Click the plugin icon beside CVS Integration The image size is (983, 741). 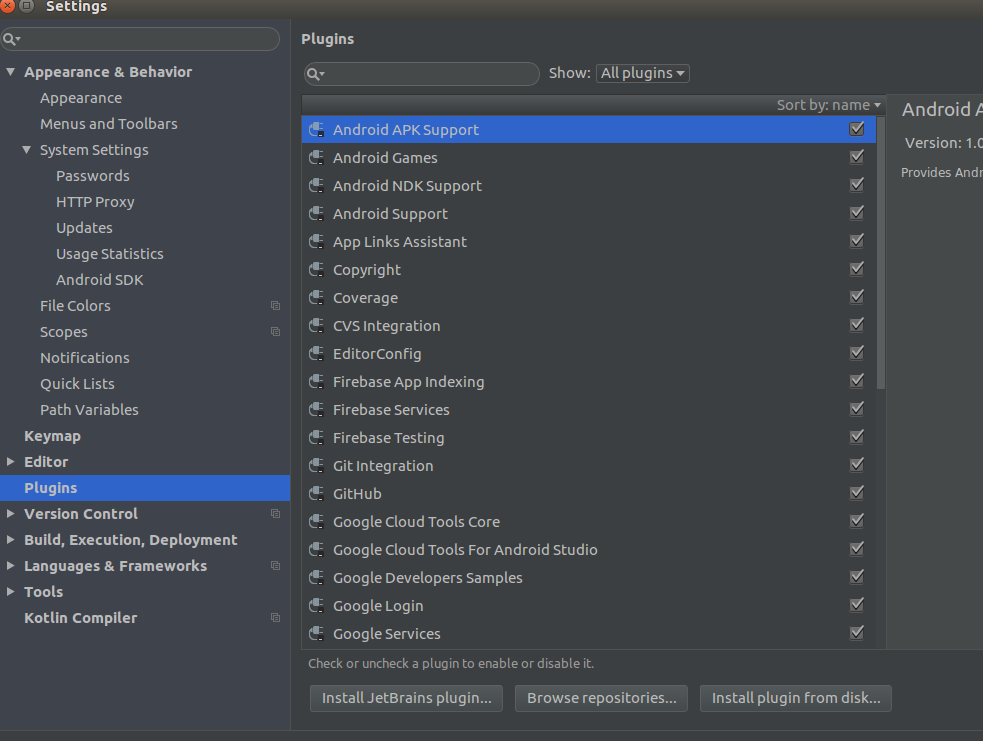[x=317, y=325]
